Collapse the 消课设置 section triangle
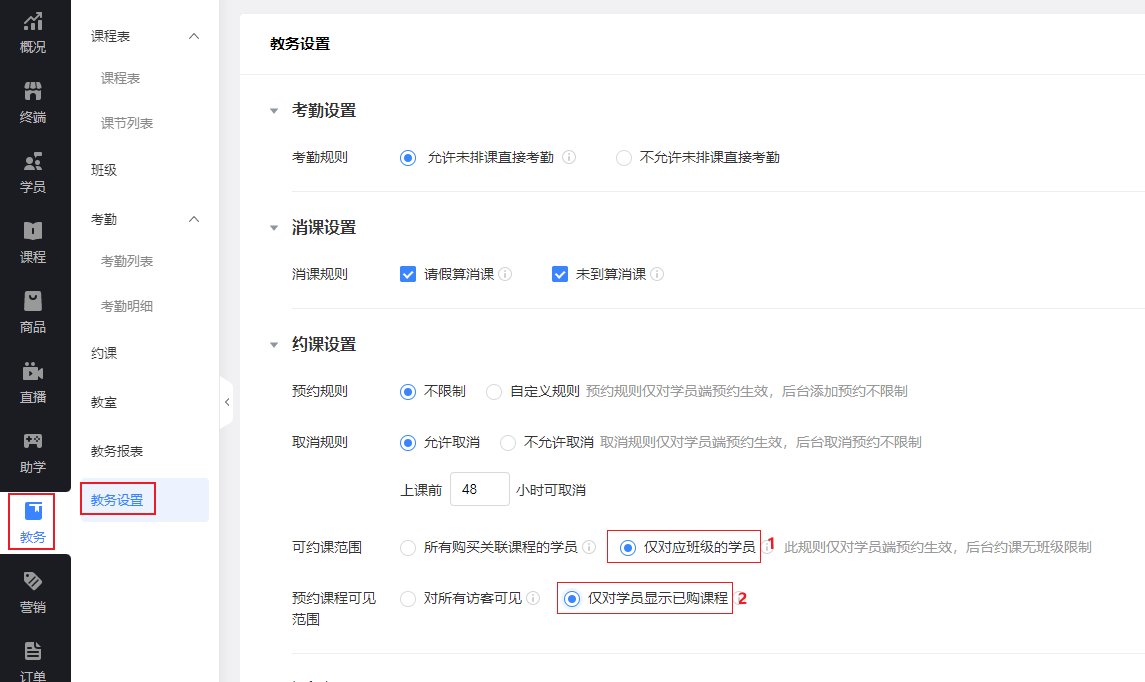Viewport: 1145px width, 682px height. tap(274, 228)
